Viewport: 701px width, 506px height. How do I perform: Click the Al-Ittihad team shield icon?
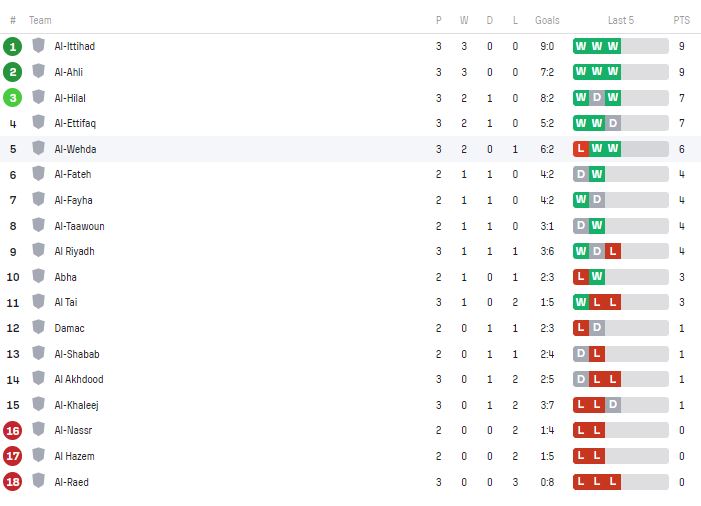point(38,45)
